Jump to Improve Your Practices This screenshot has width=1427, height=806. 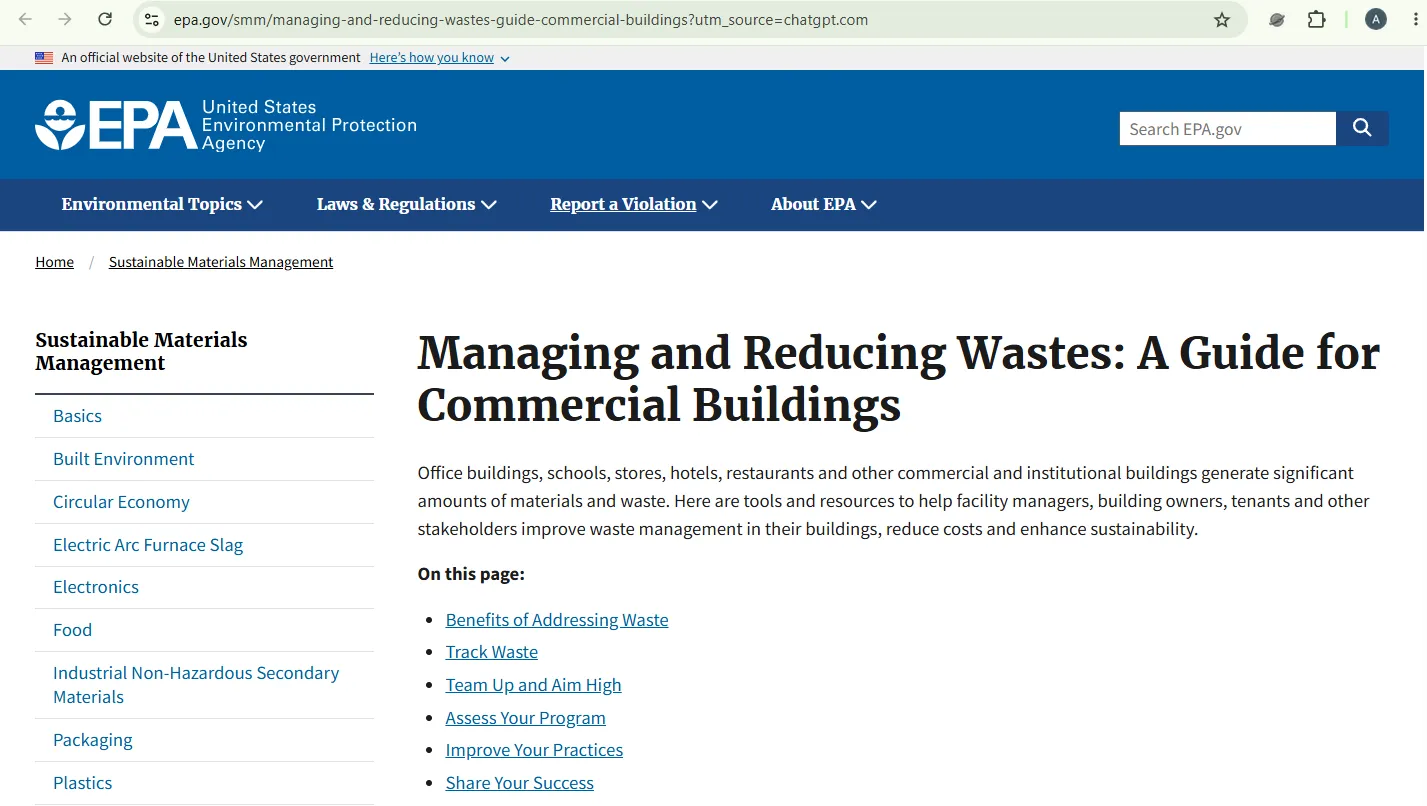[534, 750]
